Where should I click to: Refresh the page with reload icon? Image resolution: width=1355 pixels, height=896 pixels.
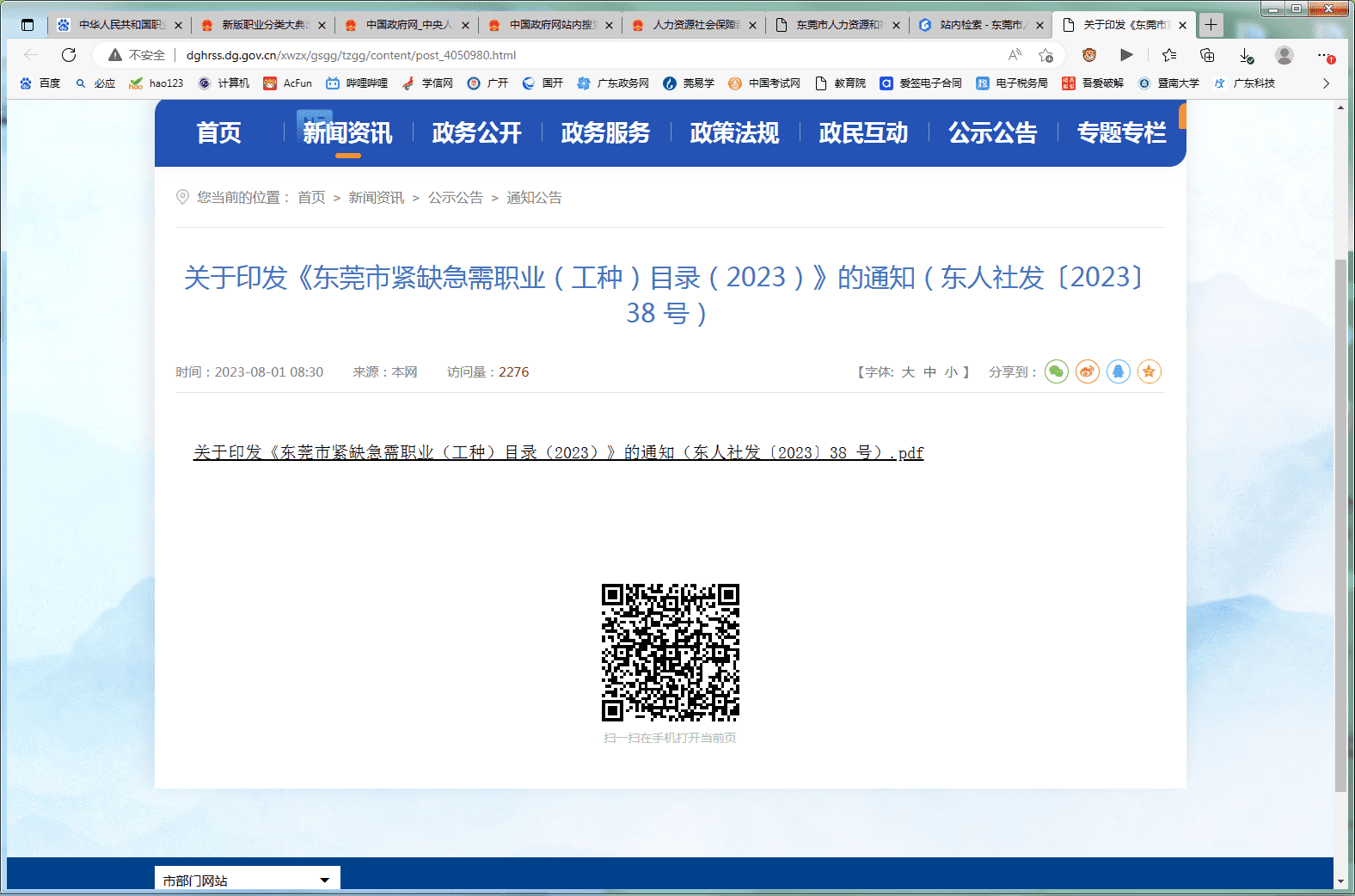pyautogui.click(x=69, y=55)
